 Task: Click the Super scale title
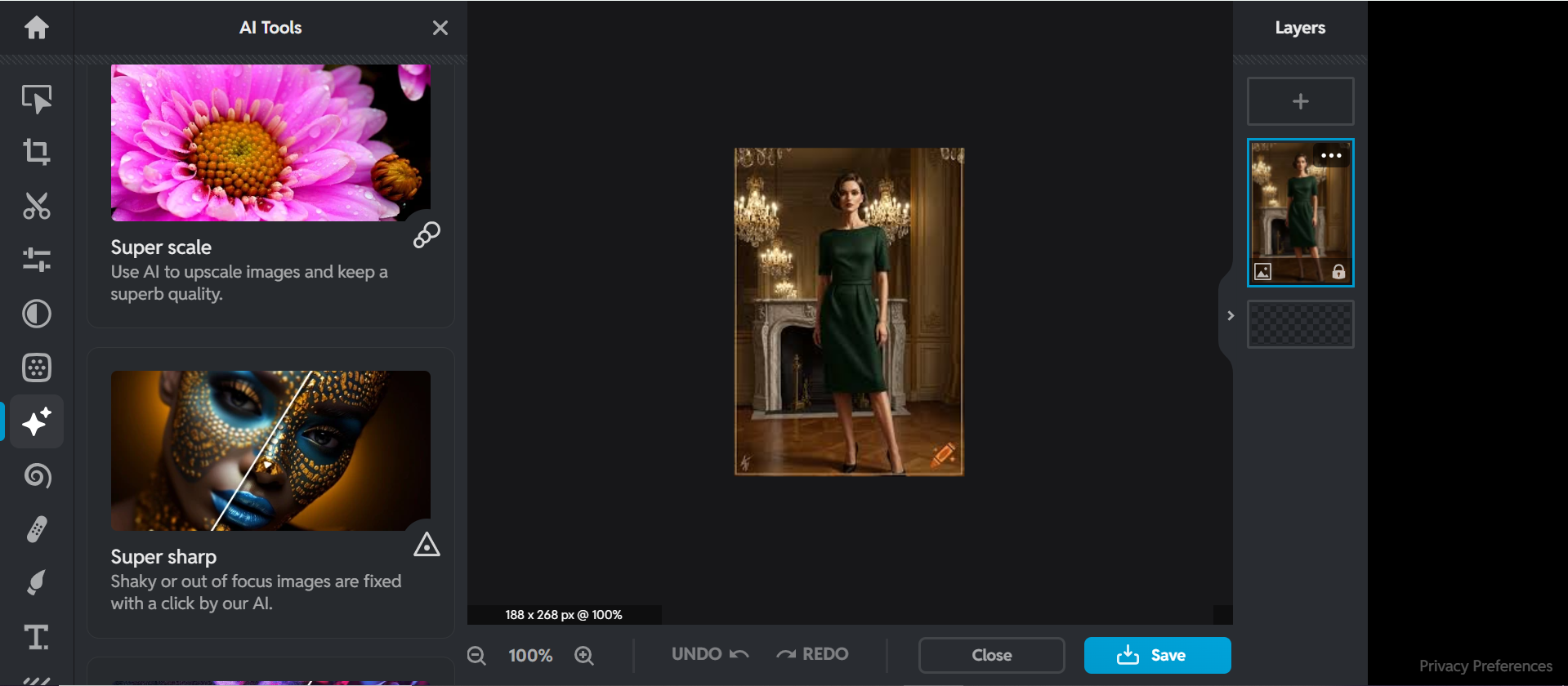pos(161,247)
